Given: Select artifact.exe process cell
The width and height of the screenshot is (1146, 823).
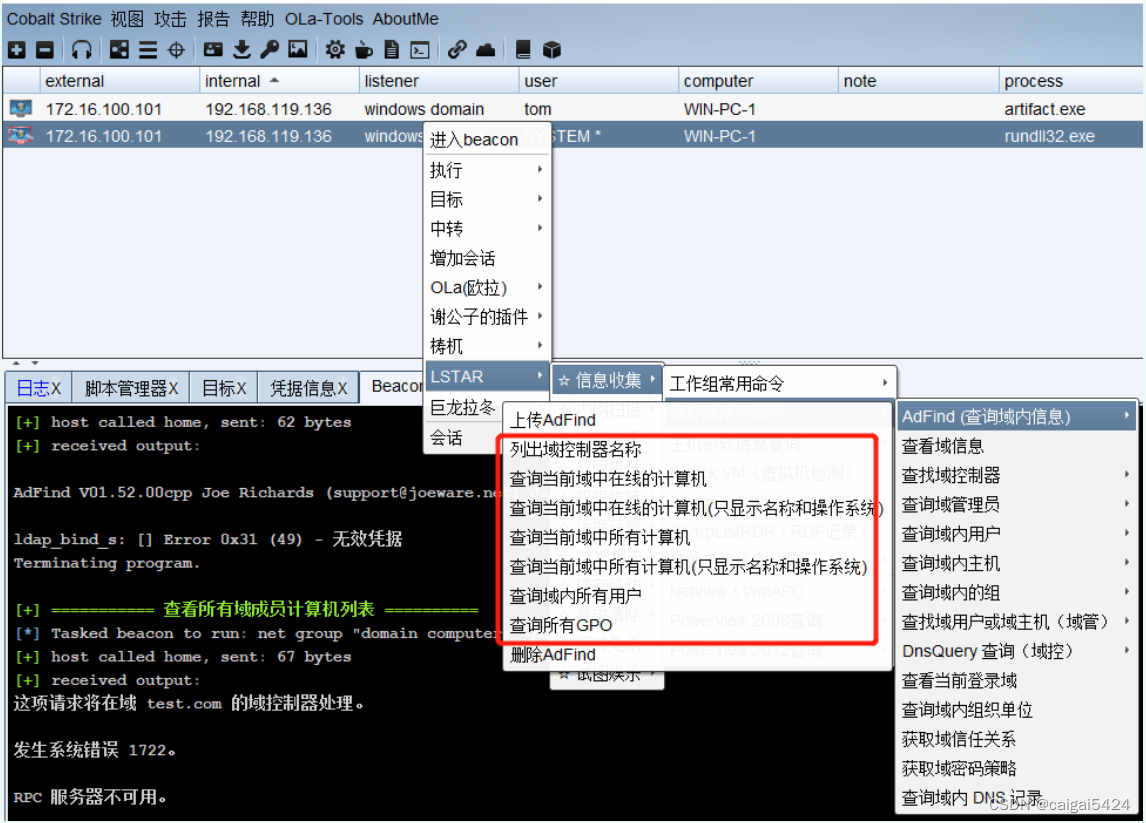Looking at the screenshot, I should [x=1071, y=109].
